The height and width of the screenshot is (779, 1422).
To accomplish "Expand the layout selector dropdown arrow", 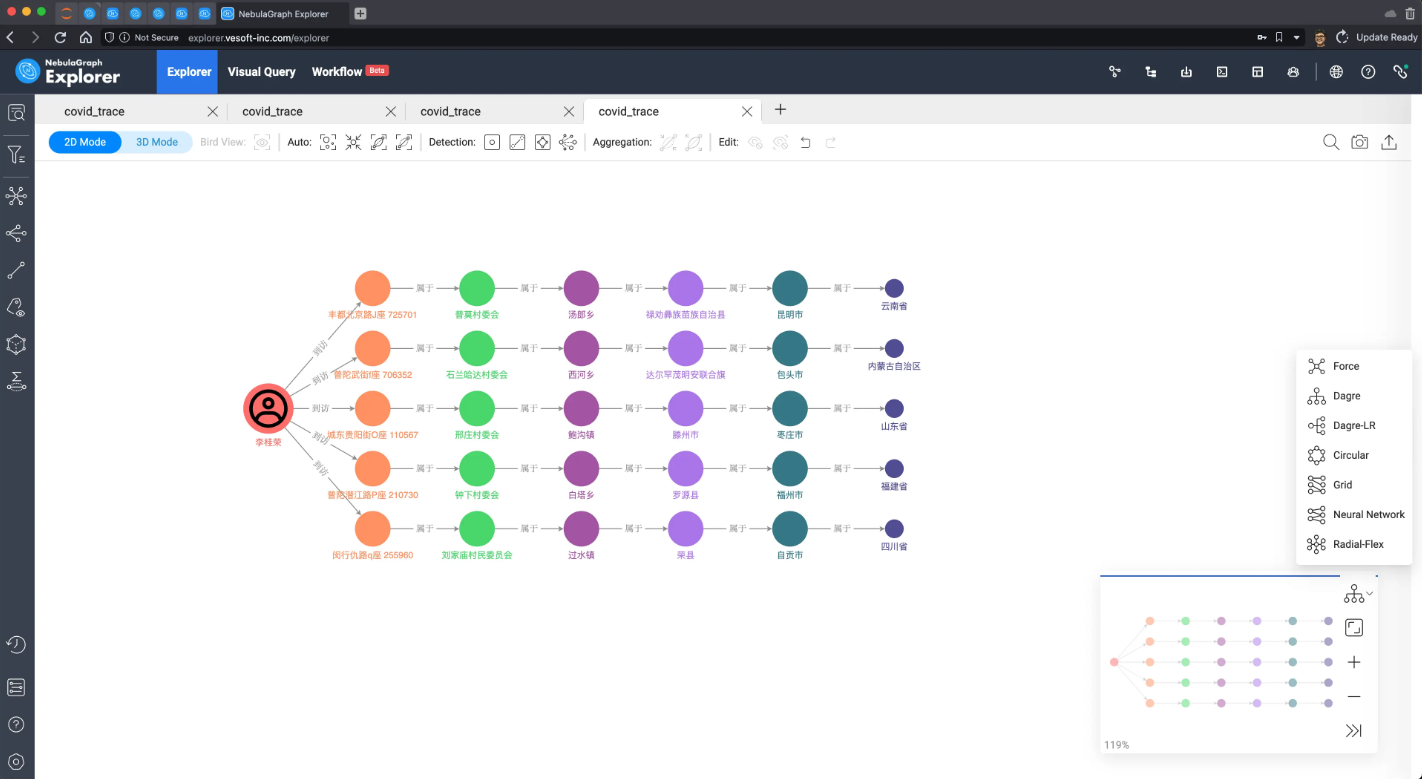I will [1369, 594].
